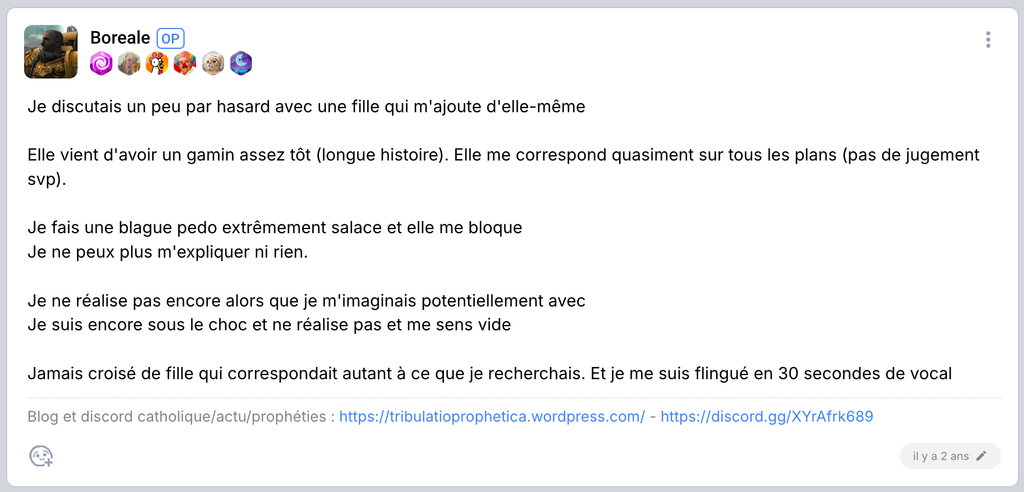This screenshot has height=492, width=1024.
Task: Click the blonde-haired person badge
Action: (129, 64)
